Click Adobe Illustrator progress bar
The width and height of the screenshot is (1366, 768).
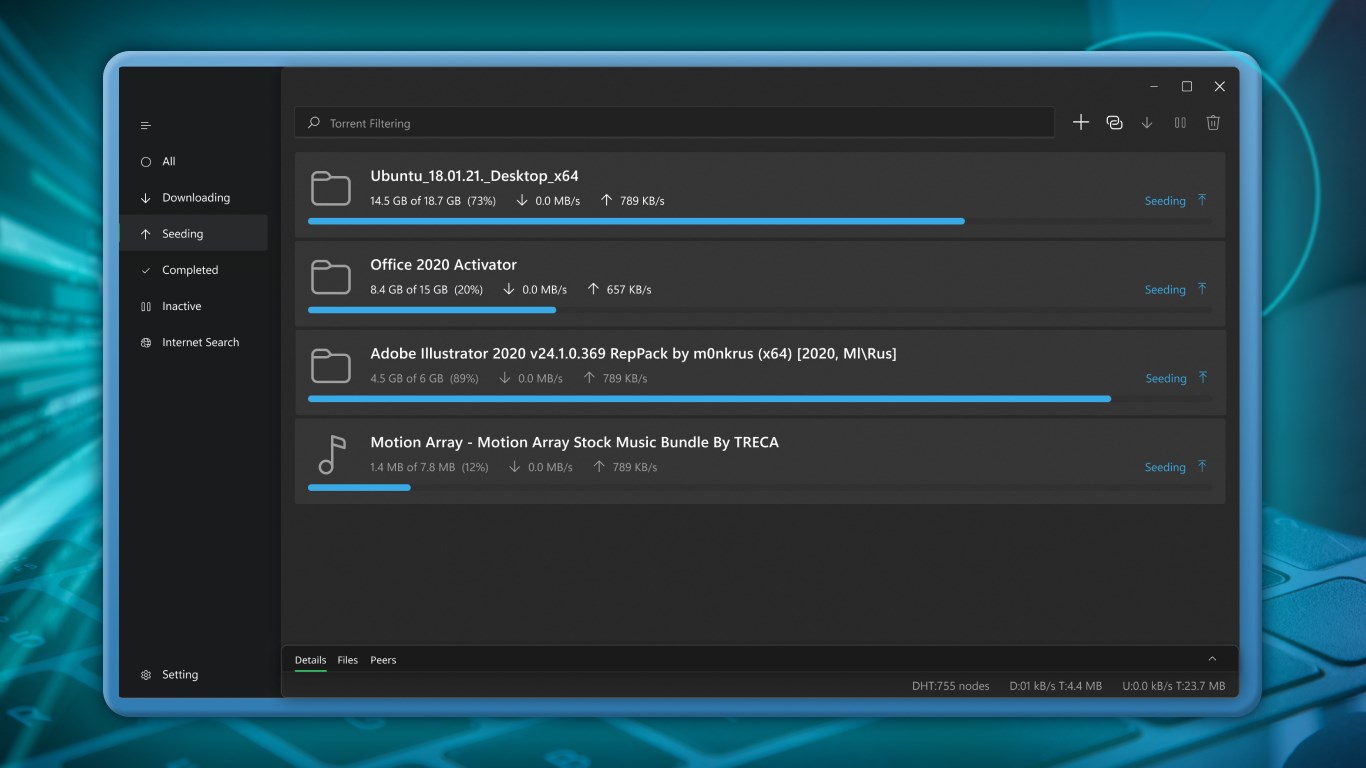pyautogui.click(x=760, y=399)
